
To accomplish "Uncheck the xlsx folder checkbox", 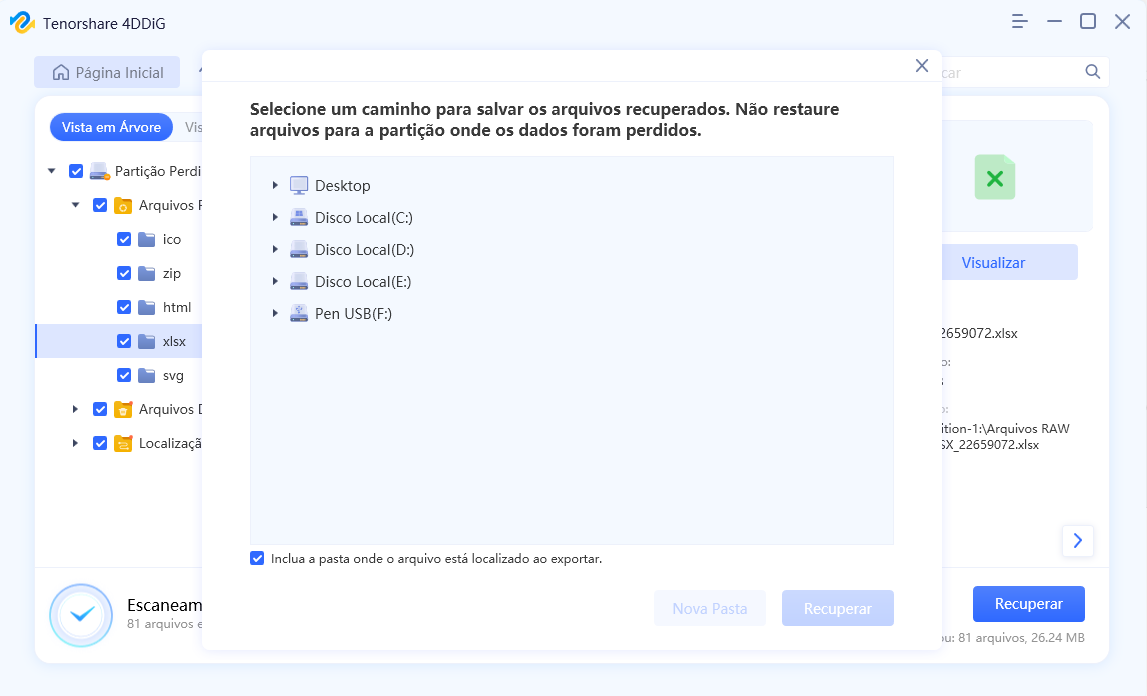I will (123, 341).
